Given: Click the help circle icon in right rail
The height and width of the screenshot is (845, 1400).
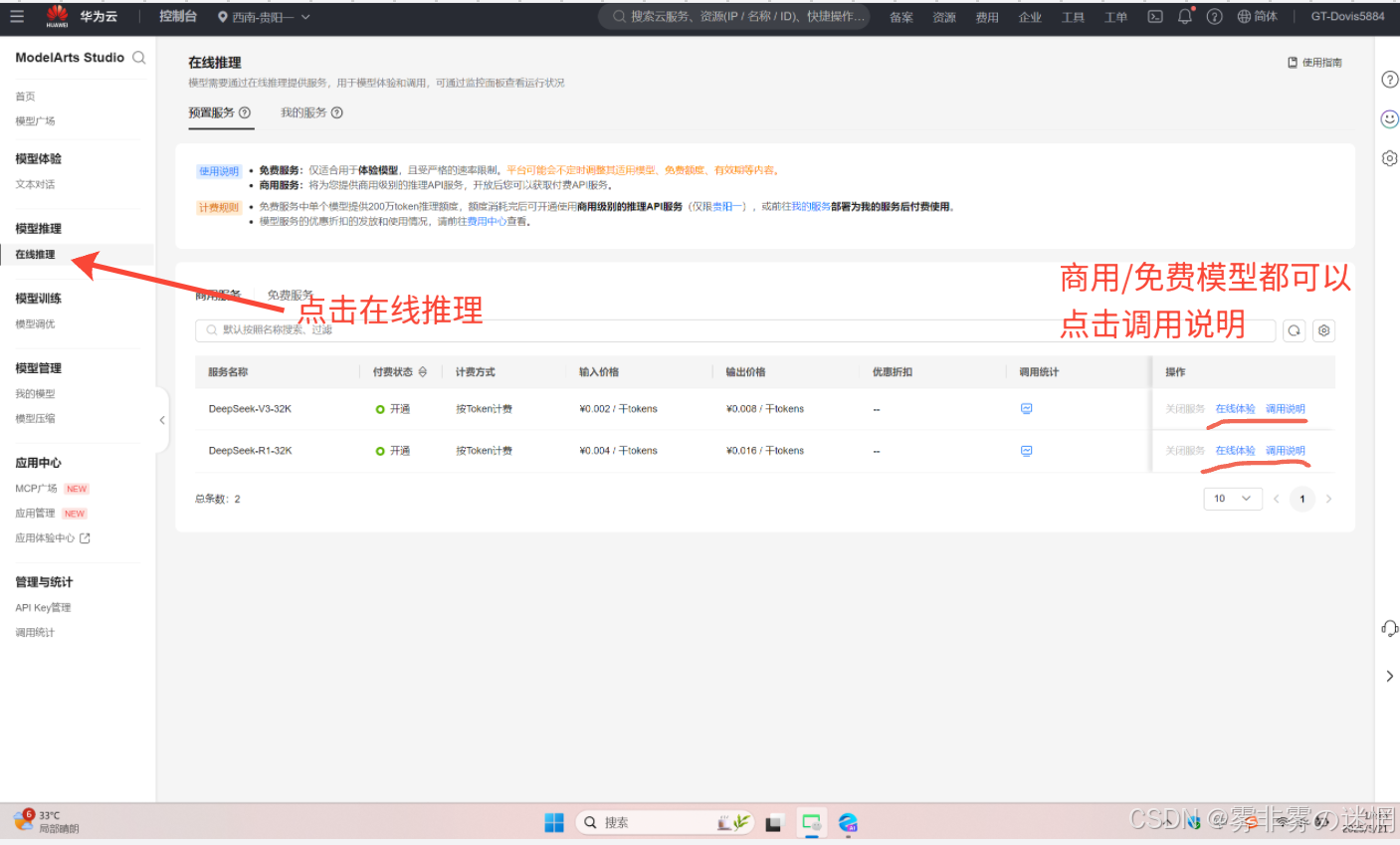Looking at the screenshot, I should [1390, 80].
